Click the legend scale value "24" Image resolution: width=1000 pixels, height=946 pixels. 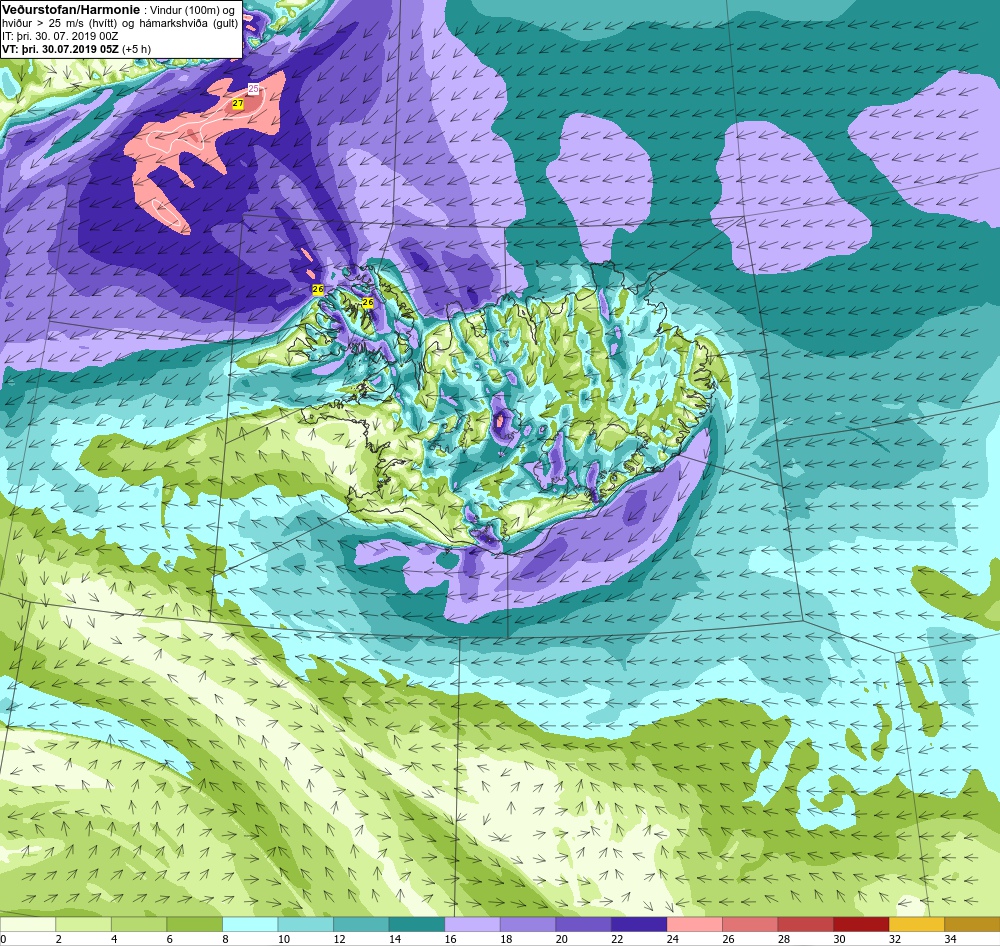click(672, 939)
